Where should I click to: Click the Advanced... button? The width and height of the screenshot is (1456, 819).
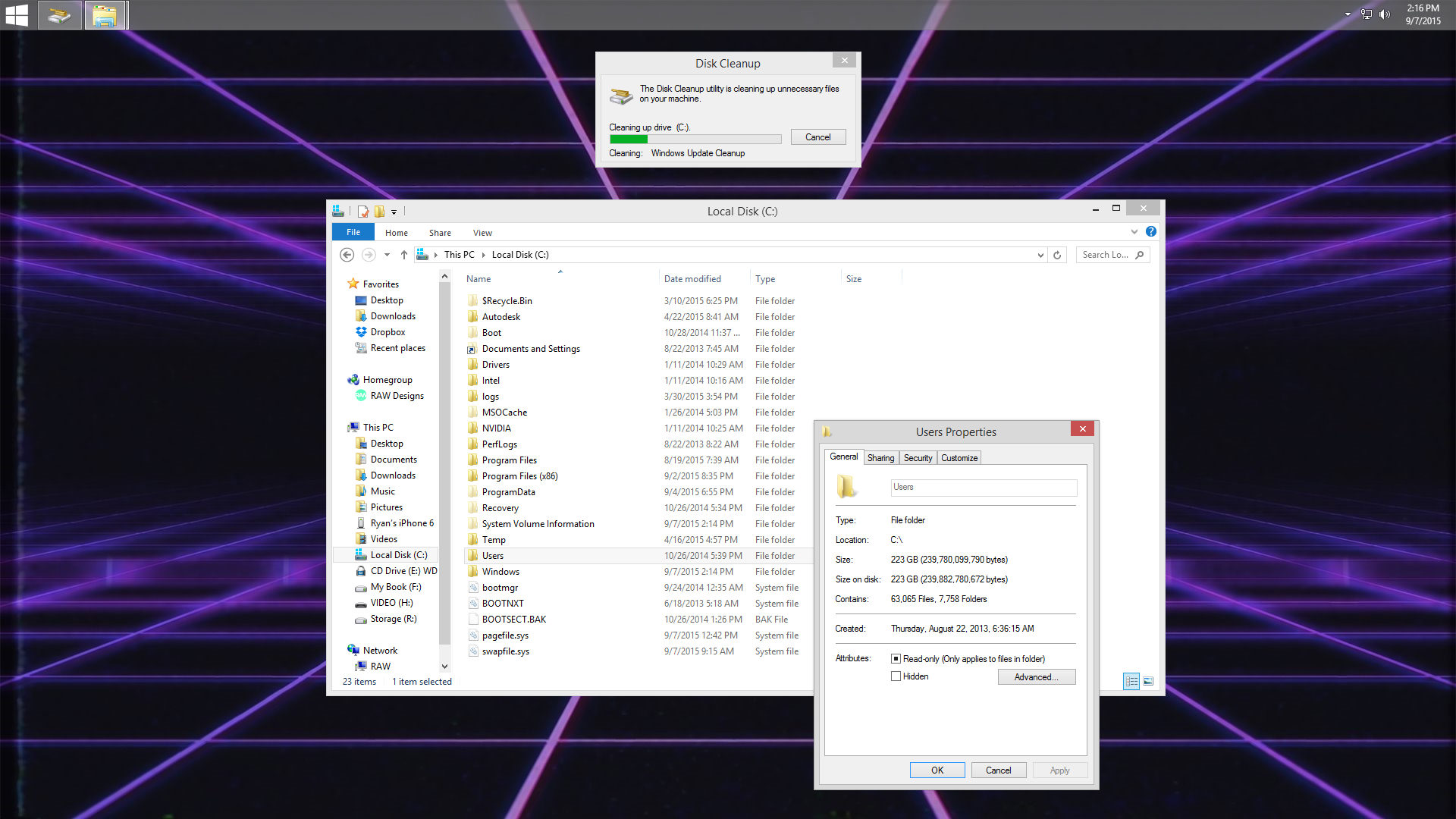1036,677
